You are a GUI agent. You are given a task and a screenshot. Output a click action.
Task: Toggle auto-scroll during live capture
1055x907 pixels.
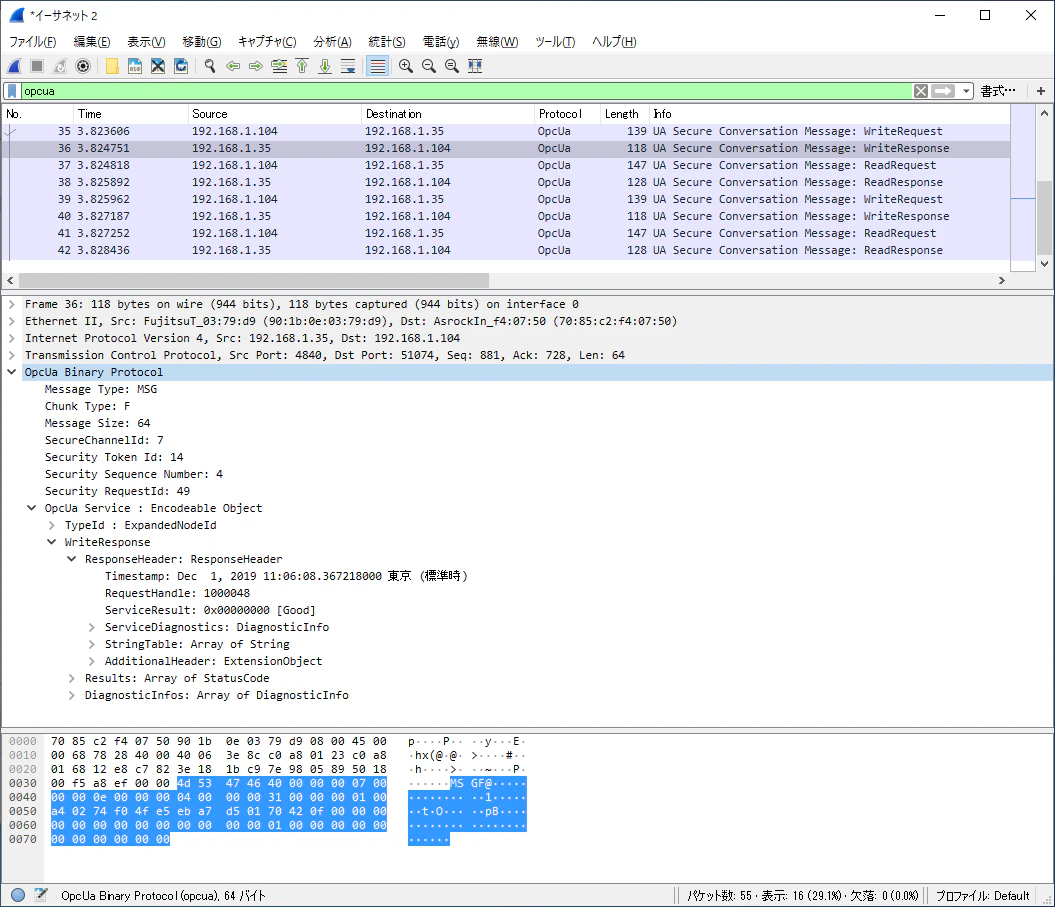click(x=348, y=66)
